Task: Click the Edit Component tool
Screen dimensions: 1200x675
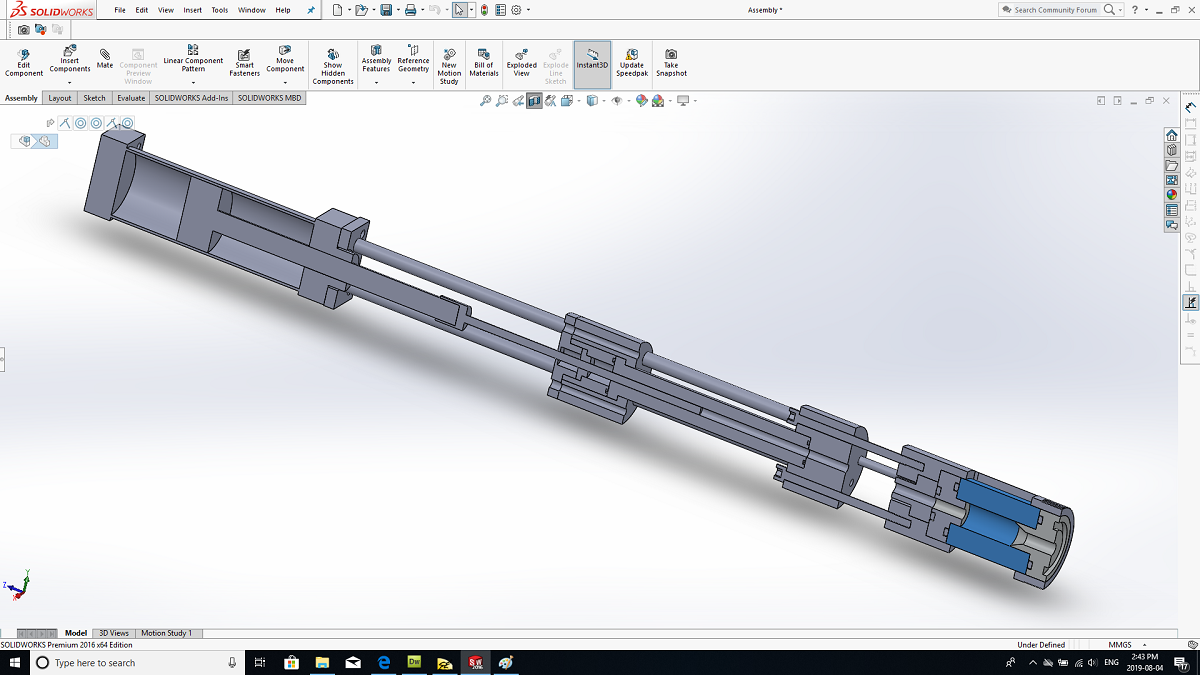Action: pyautogui.click(x=24, y=62)
